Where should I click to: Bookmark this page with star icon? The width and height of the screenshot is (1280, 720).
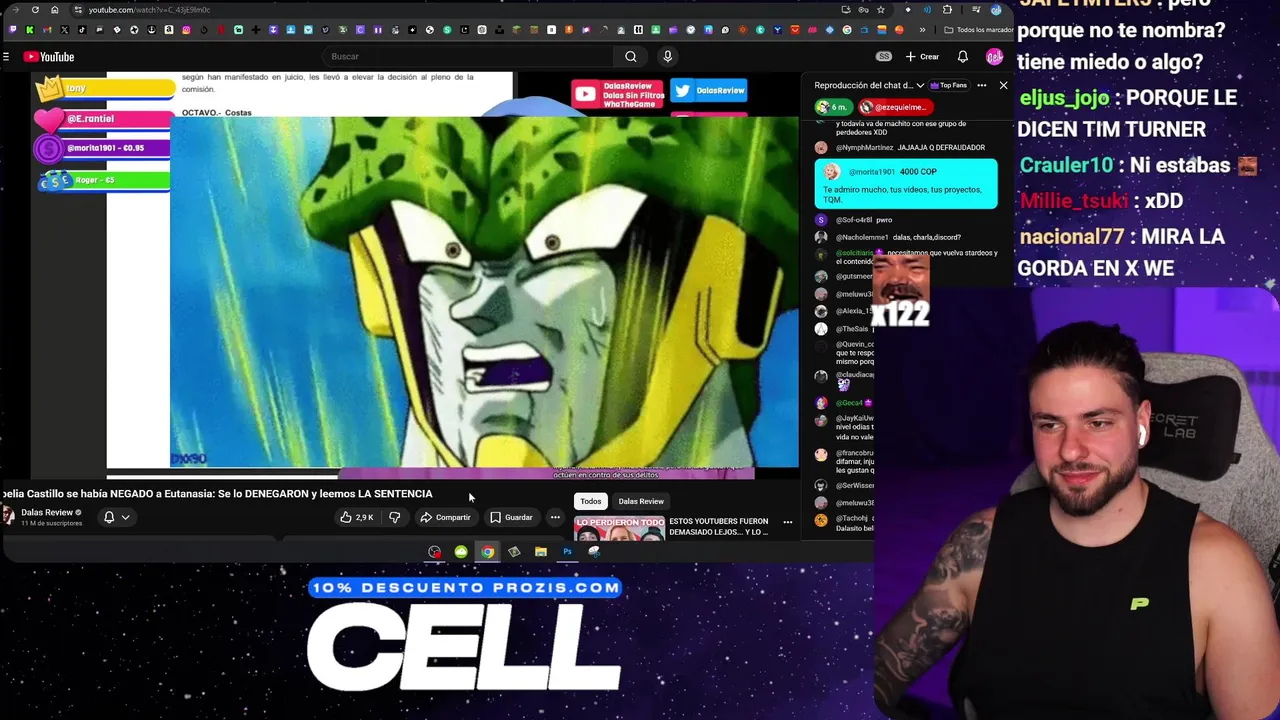coord(880,10)
